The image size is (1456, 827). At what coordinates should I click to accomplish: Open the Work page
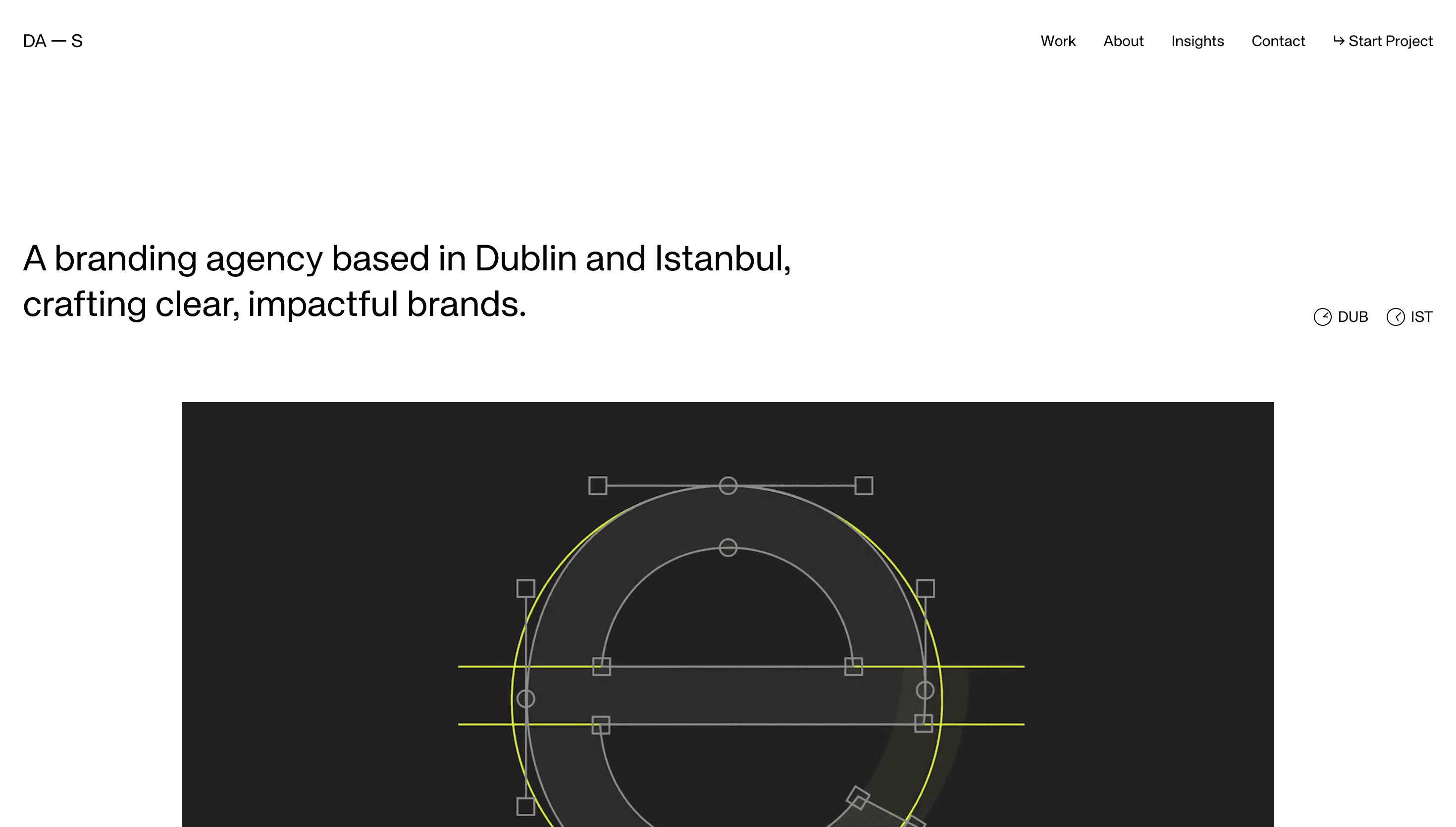[x=1058, y=41]
